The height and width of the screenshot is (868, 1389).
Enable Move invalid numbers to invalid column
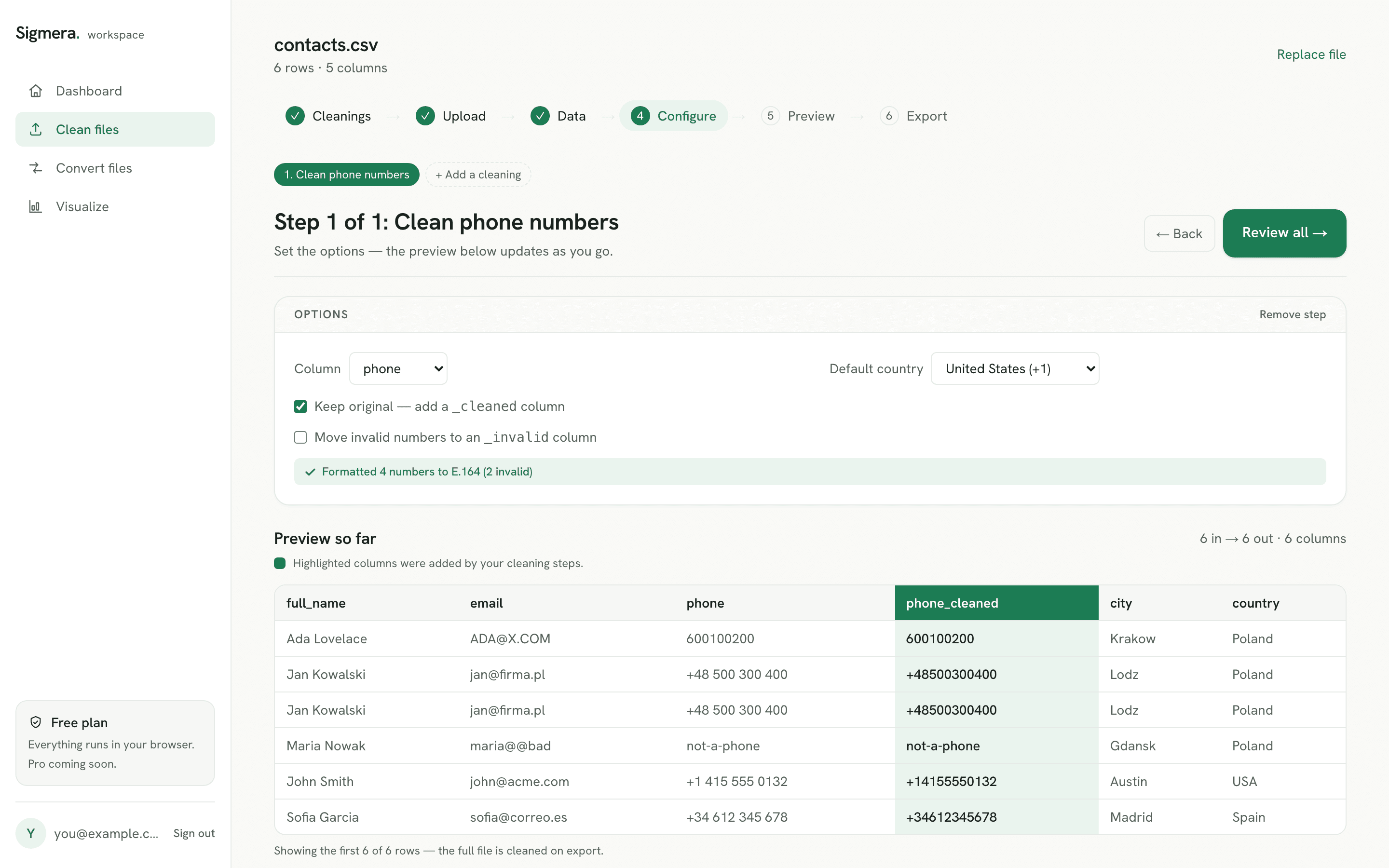pos(300,437)
